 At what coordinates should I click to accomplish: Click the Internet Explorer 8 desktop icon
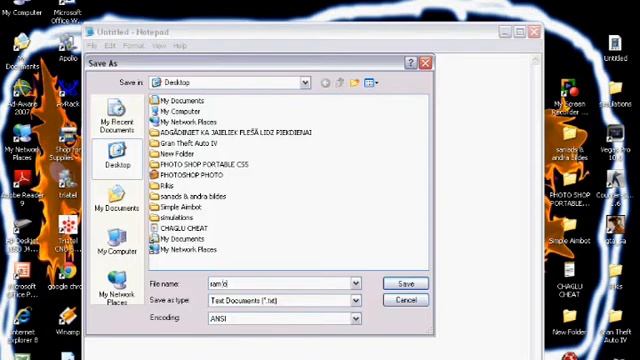point(22,325)
